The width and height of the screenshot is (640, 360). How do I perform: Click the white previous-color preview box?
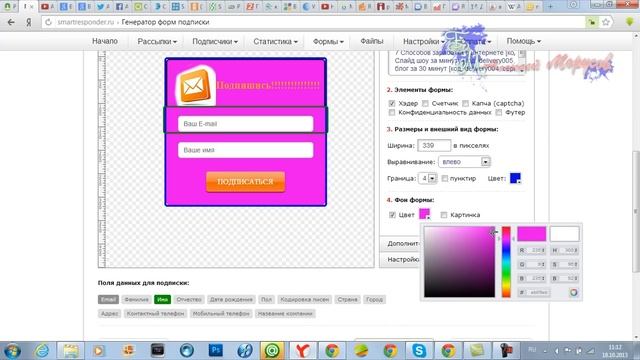point(564,234)
